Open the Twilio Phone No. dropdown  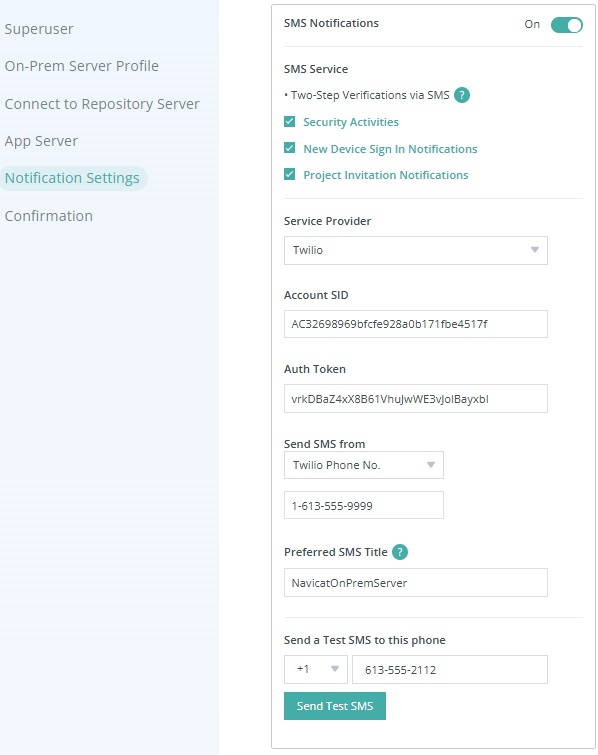click(x=364, y=465)
